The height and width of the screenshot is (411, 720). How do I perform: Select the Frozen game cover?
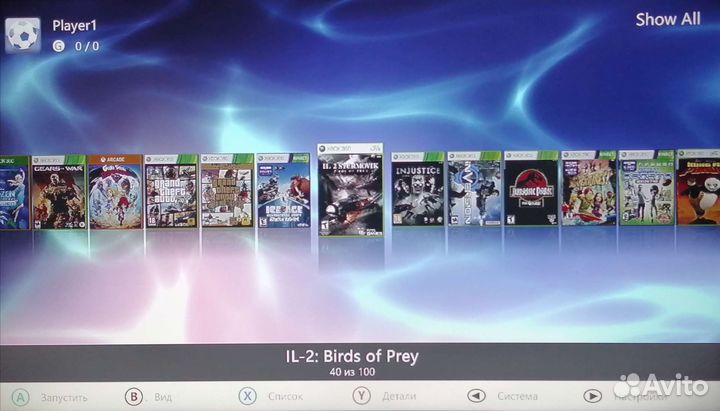(x=14, y=192)
